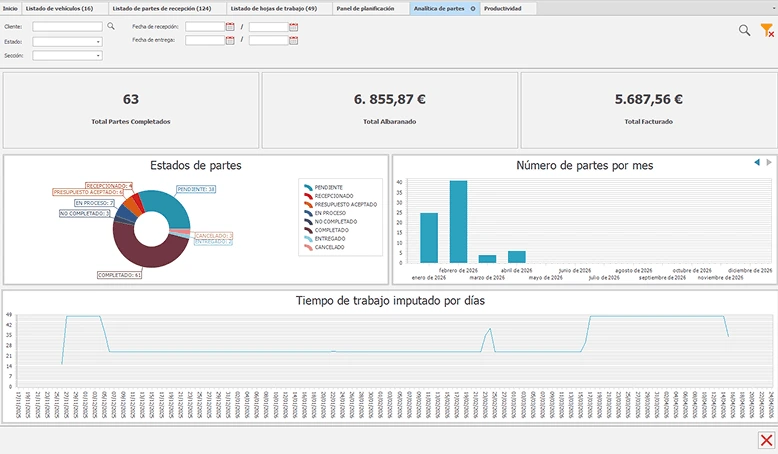
Task: Toggle RECEPCIONADO legend entry
Action: [328, 196]
